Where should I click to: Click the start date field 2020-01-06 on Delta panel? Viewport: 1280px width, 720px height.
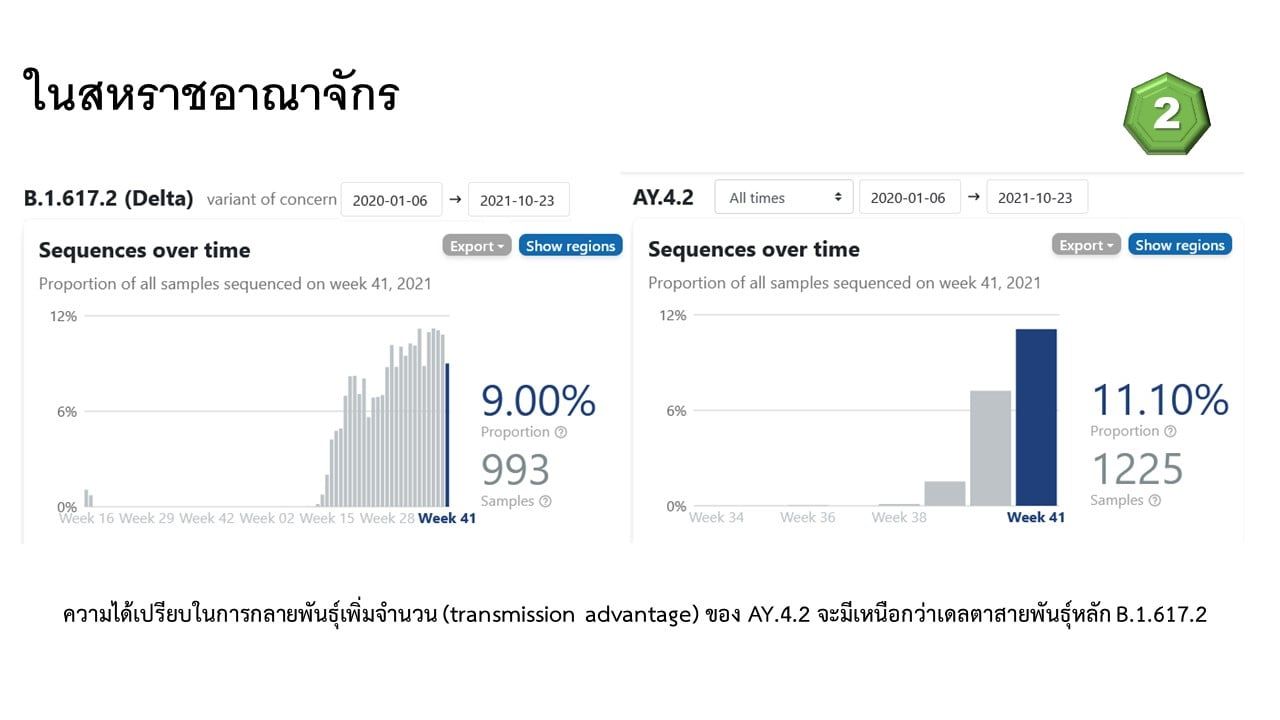click(x=392, y=199)
